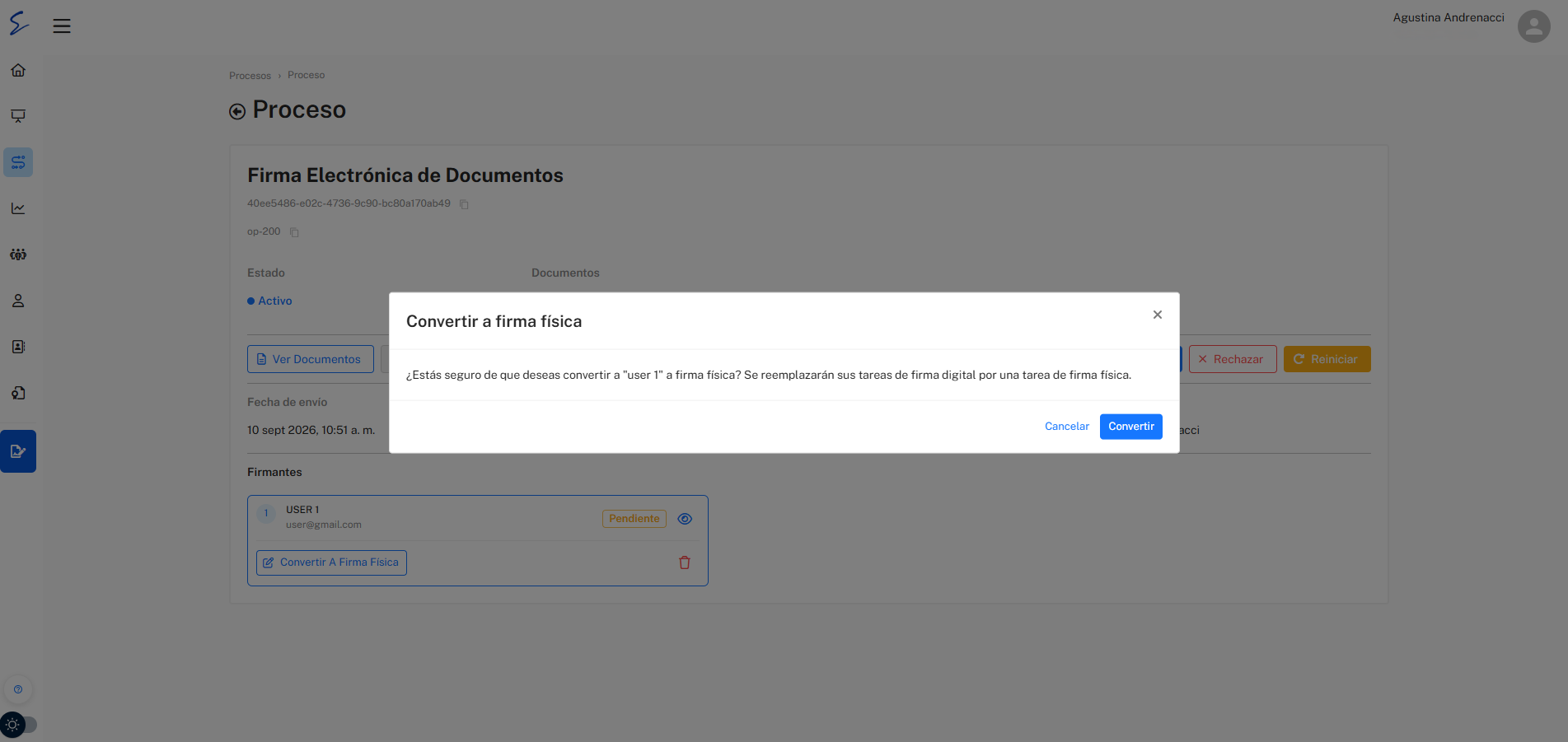Open the groups people sidebar icon
1568x742 pixels.
coord(18,254)
